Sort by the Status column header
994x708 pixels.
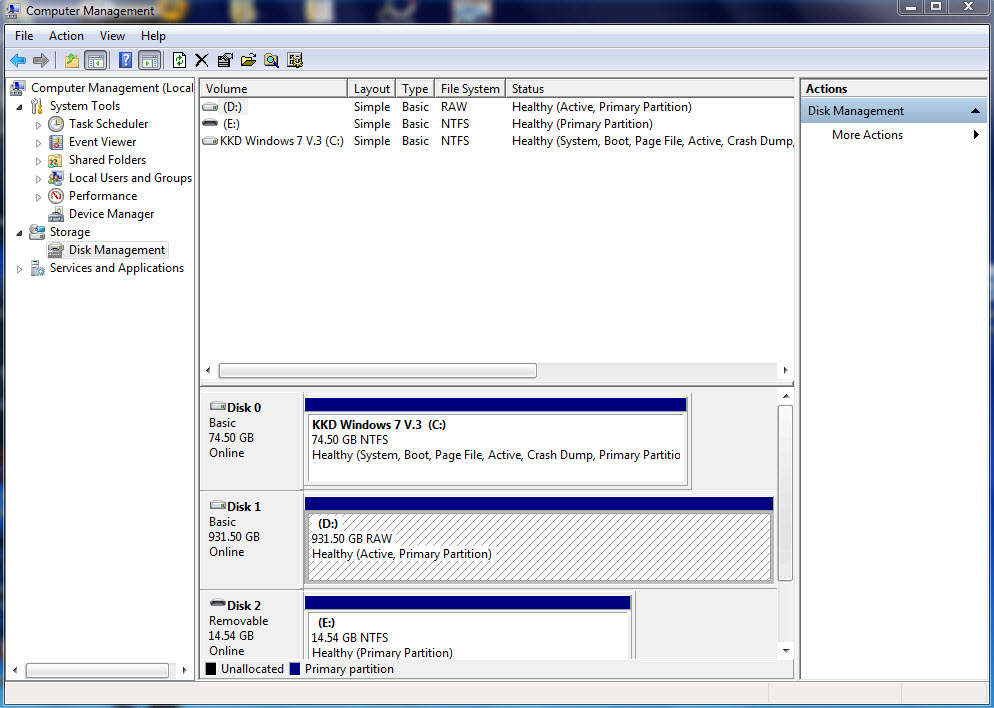pos(650,89)
